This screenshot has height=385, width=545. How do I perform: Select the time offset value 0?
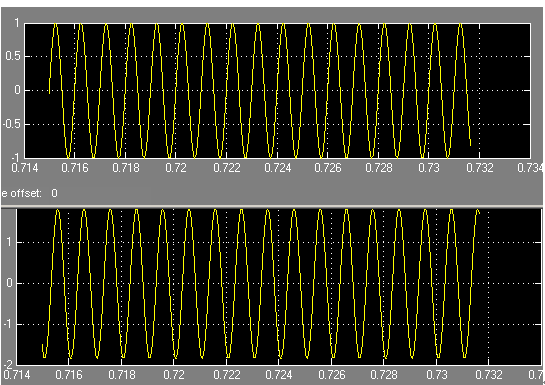coord(54,193)
